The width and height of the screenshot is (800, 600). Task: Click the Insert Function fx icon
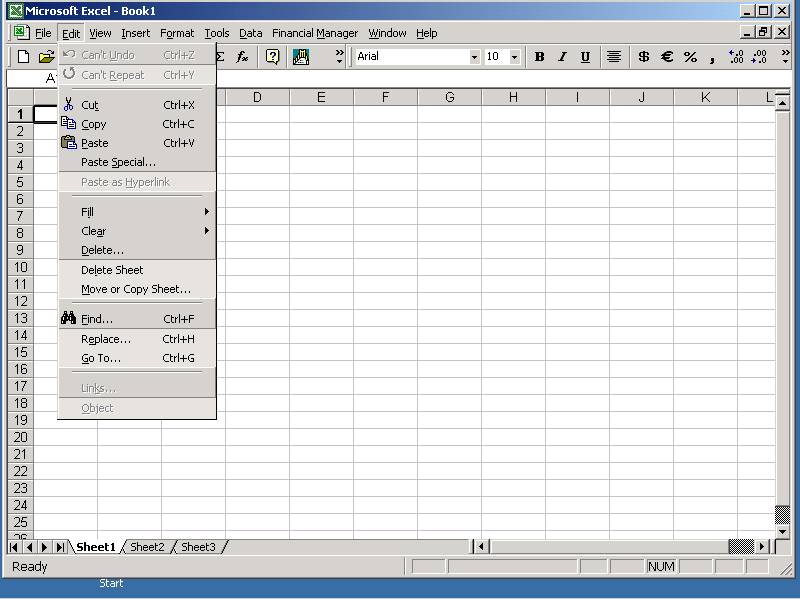[x=242, y=57]
